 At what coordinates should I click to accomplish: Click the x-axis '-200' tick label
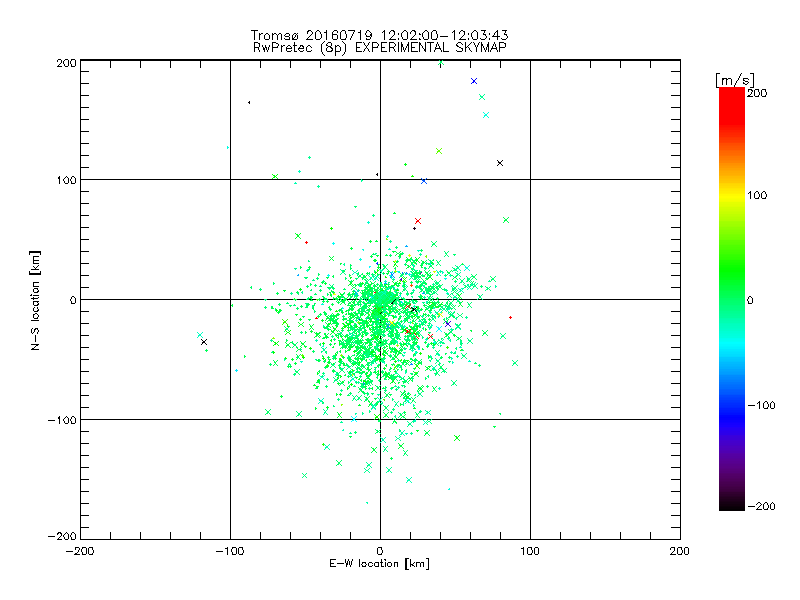pos(80,551)
